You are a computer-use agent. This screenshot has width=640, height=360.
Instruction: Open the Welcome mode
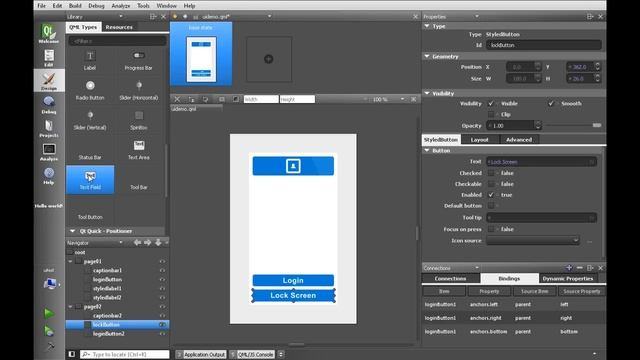click(x=49, y=33)
